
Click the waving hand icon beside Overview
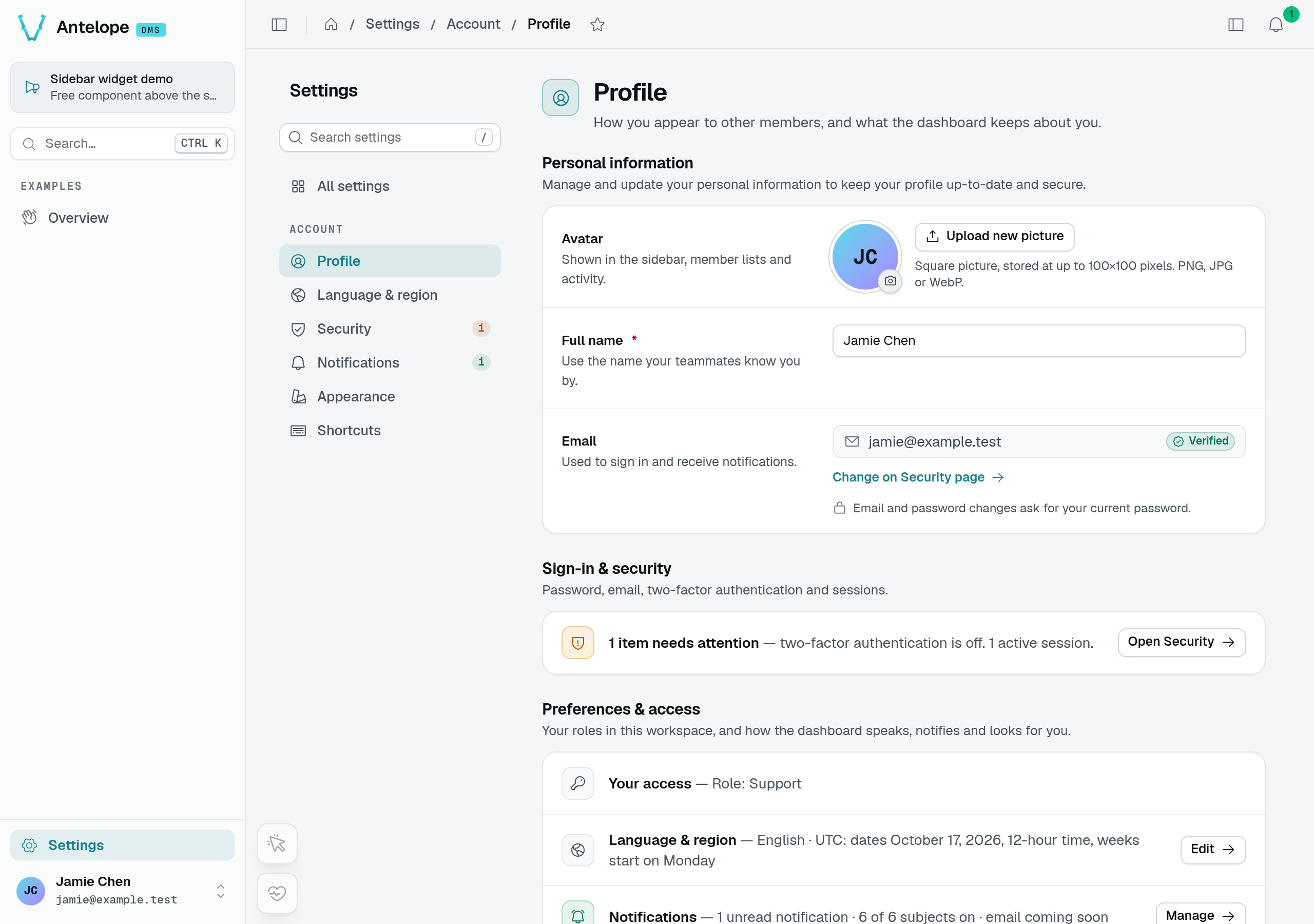(x=29, y=218)
